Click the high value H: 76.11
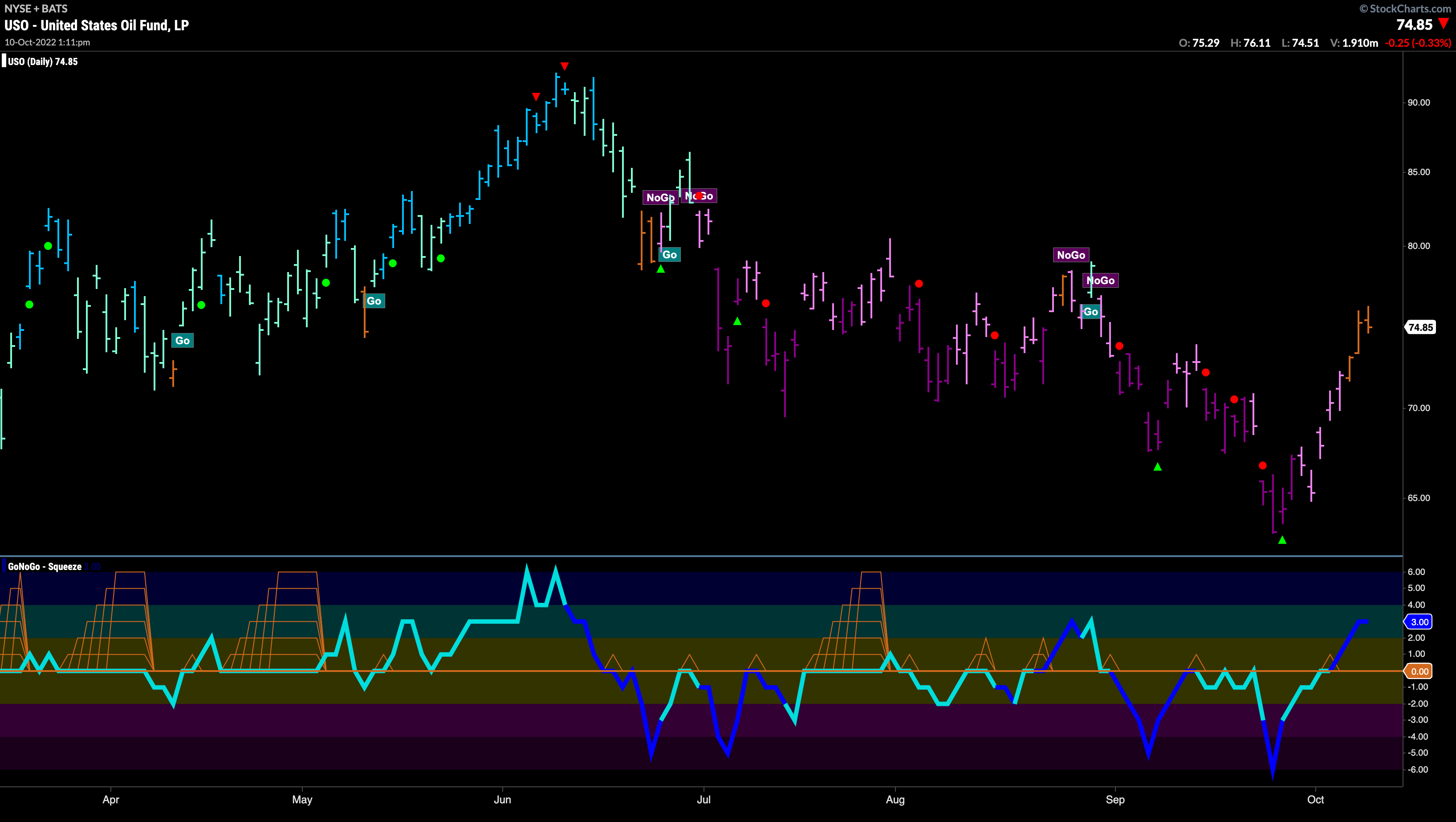This screenshot has height=822, width=1456. [x=1250, y=43]
